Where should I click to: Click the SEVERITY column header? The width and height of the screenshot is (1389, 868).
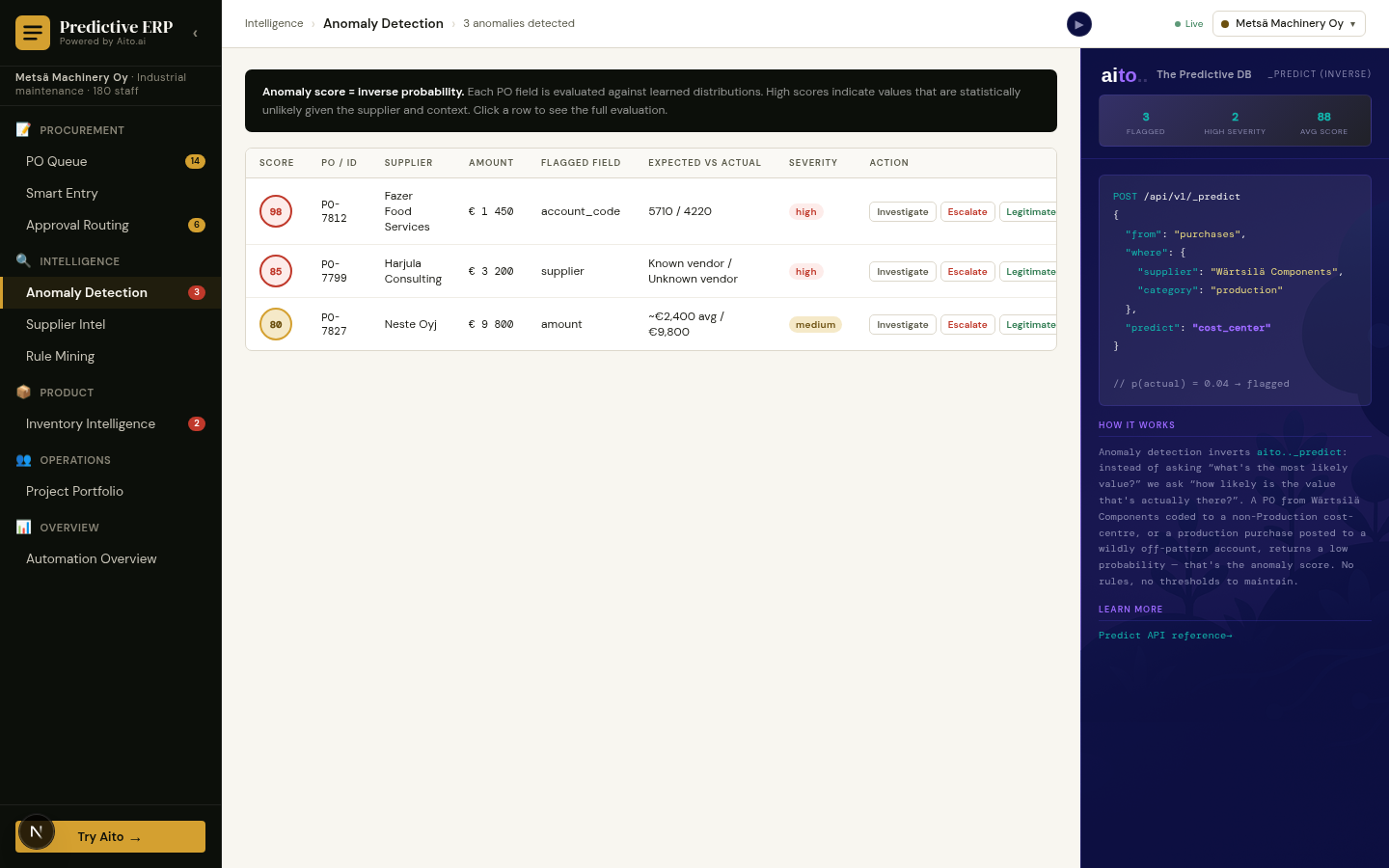tap(813, 163)
